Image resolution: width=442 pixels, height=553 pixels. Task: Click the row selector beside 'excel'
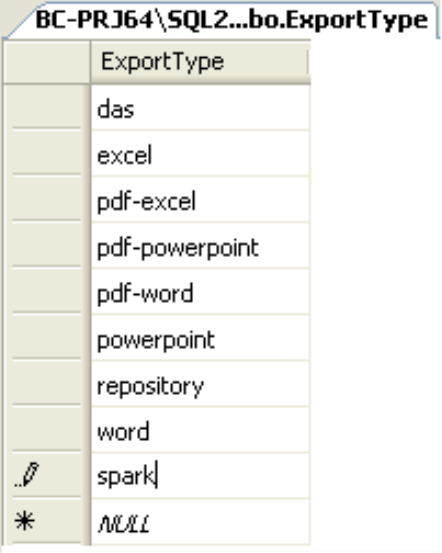[x=47, y=153]
